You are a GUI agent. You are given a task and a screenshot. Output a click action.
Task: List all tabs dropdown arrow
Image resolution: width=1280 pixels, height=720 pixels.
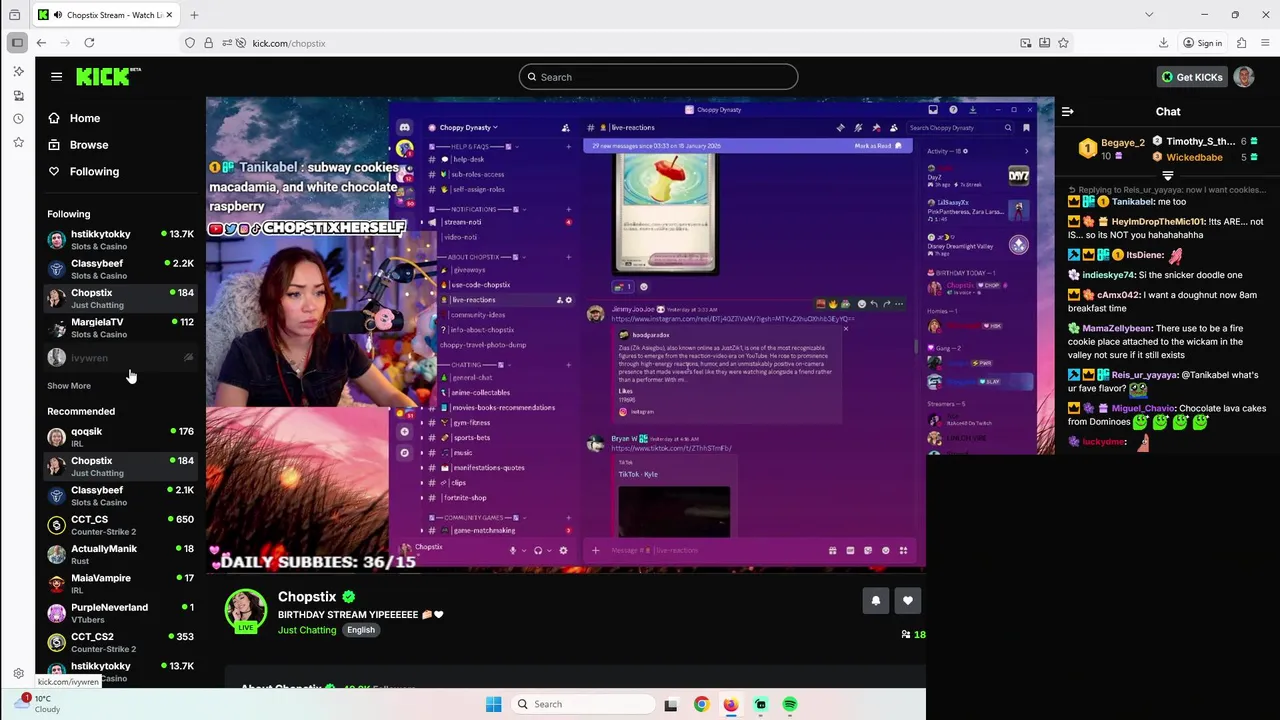(x=1149, y=15)
